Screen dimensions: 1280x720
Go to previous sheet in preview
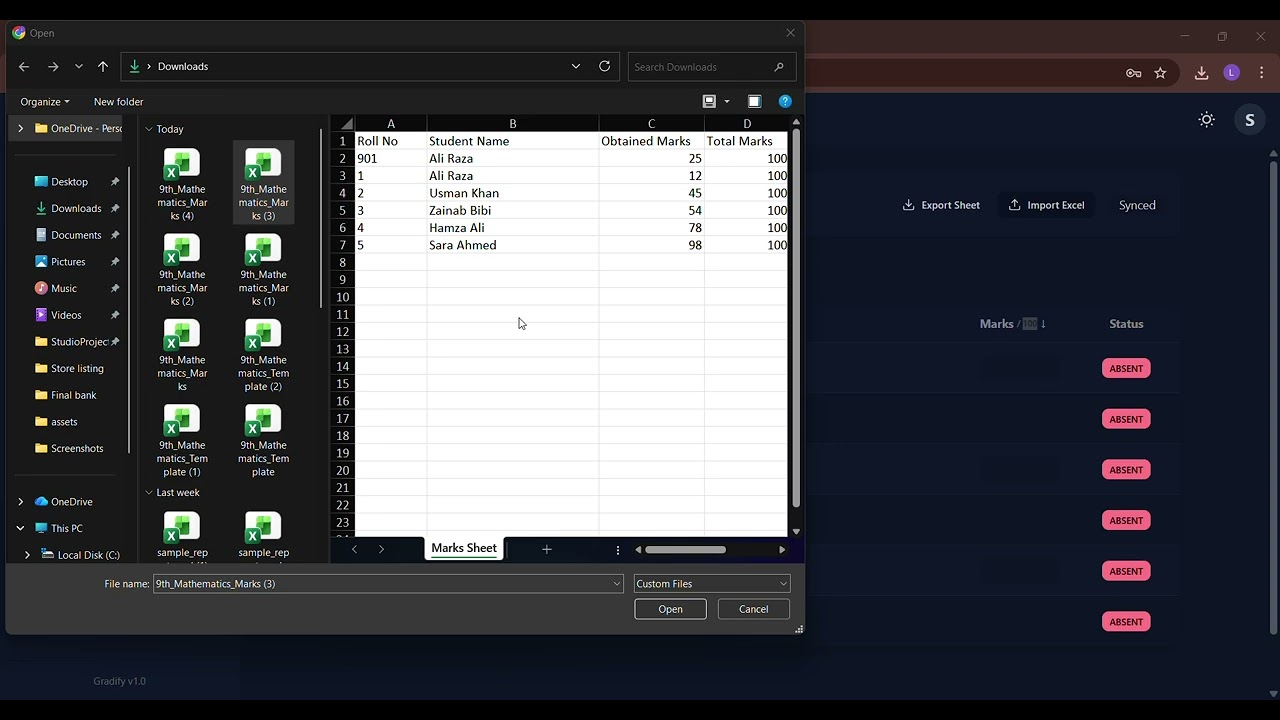click(x=354, y=549)
